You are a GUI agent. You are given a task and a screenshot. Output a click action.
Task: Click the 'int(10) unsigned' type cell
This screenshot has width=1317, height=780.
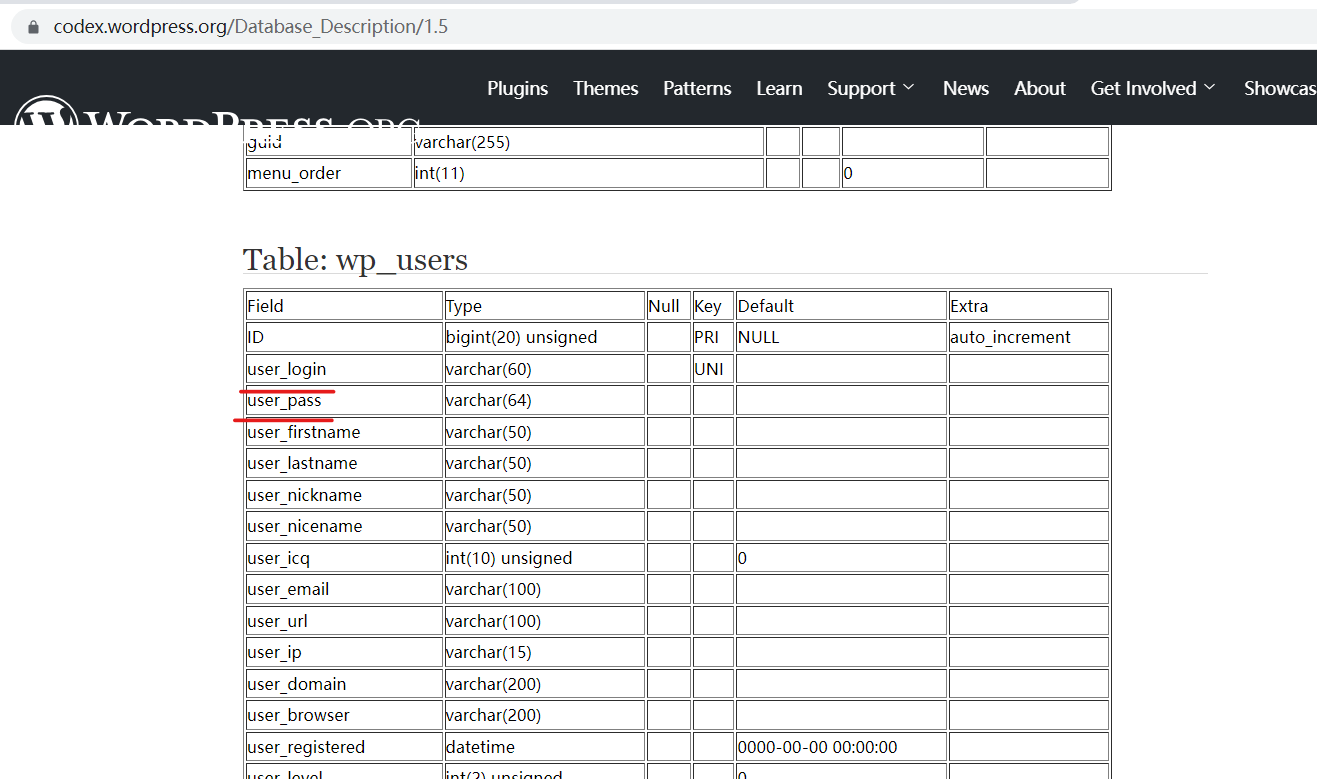545,558
